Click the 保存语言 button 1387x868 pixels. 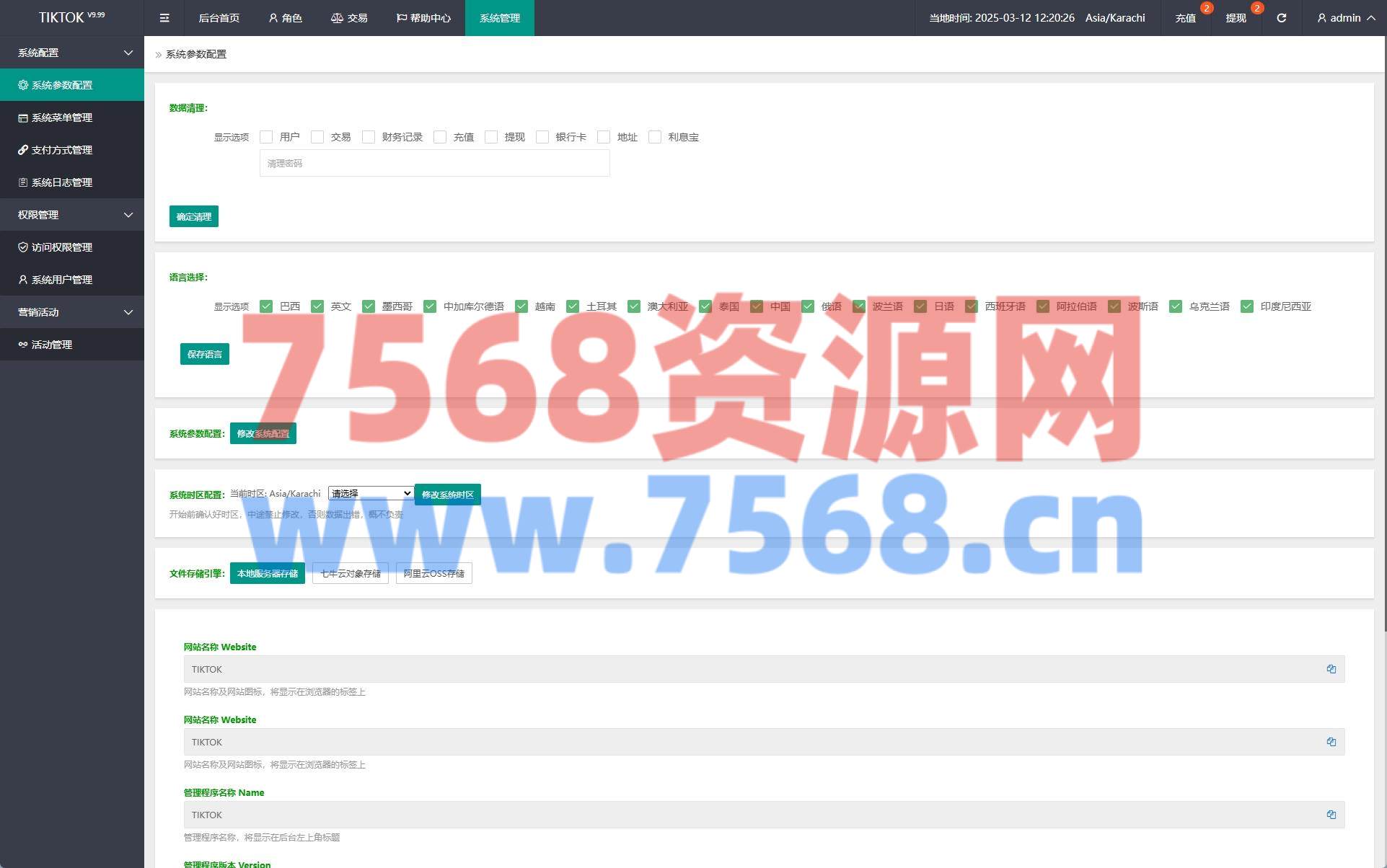(x=204, y=354)
